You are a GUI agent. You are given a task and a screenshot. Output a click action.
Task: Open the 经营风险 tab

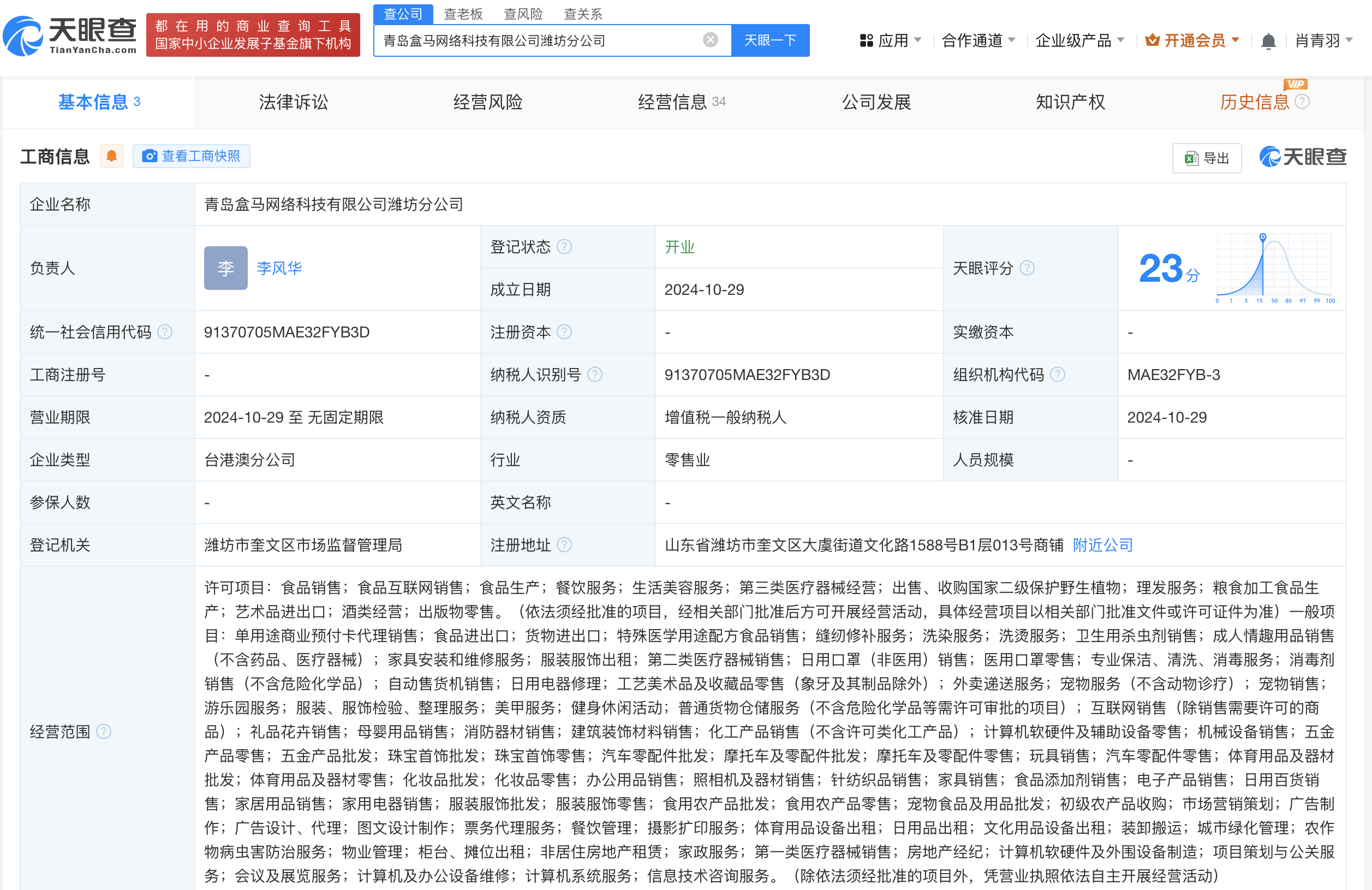point(488,102)
